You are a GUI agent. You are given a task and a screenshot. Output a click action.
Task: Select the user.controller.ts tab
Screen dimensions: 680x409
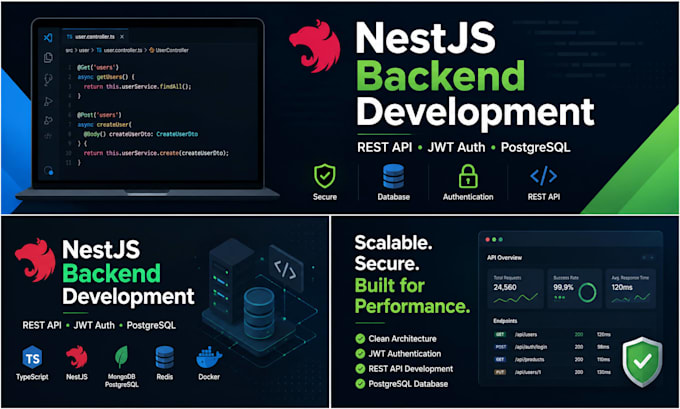95,37
